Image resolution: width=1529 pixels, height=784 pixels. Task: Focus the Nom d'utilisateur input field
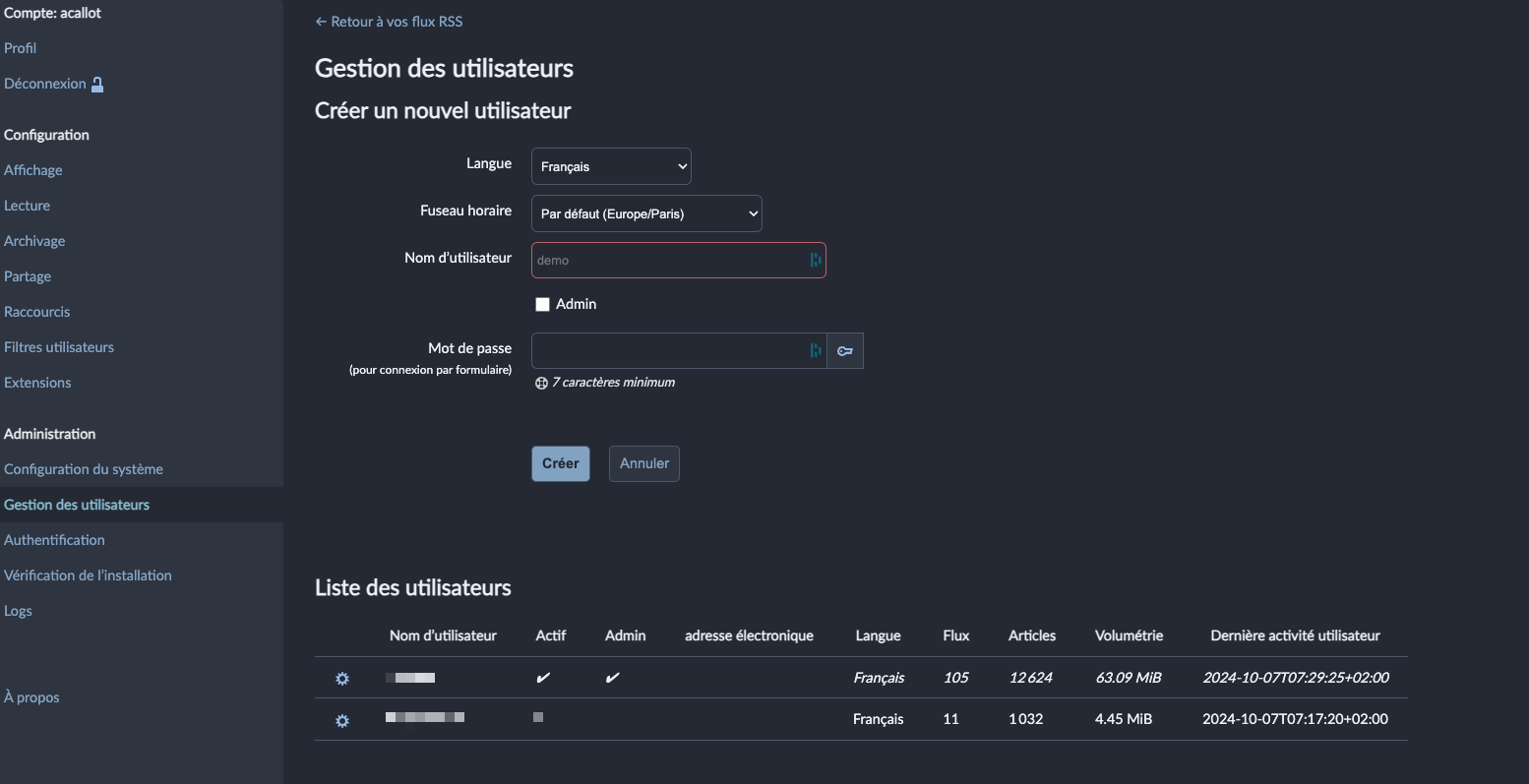pyautogui.click(x=667, y=261)
